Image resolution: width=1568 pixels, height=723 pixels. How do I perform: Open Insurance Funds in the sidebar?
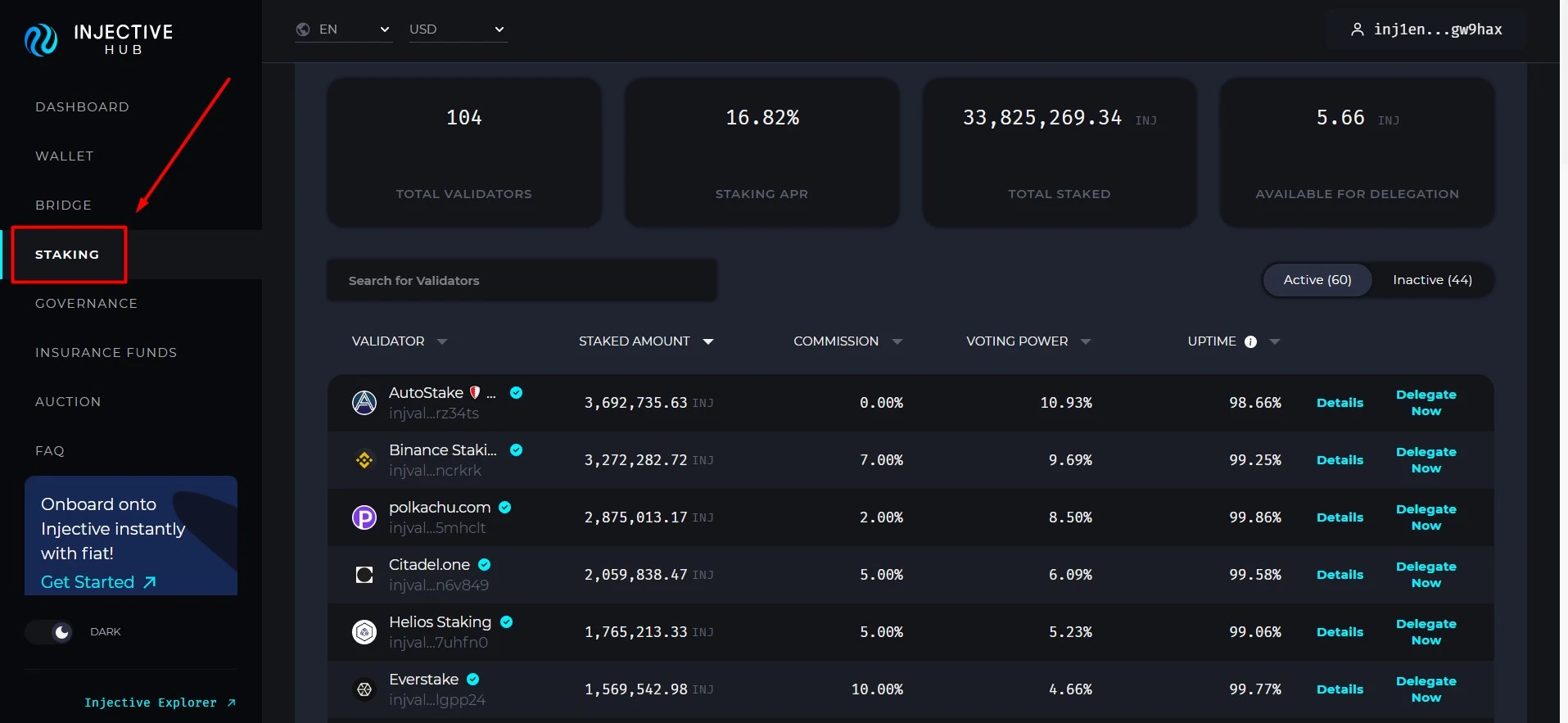(x=106, y=353)
